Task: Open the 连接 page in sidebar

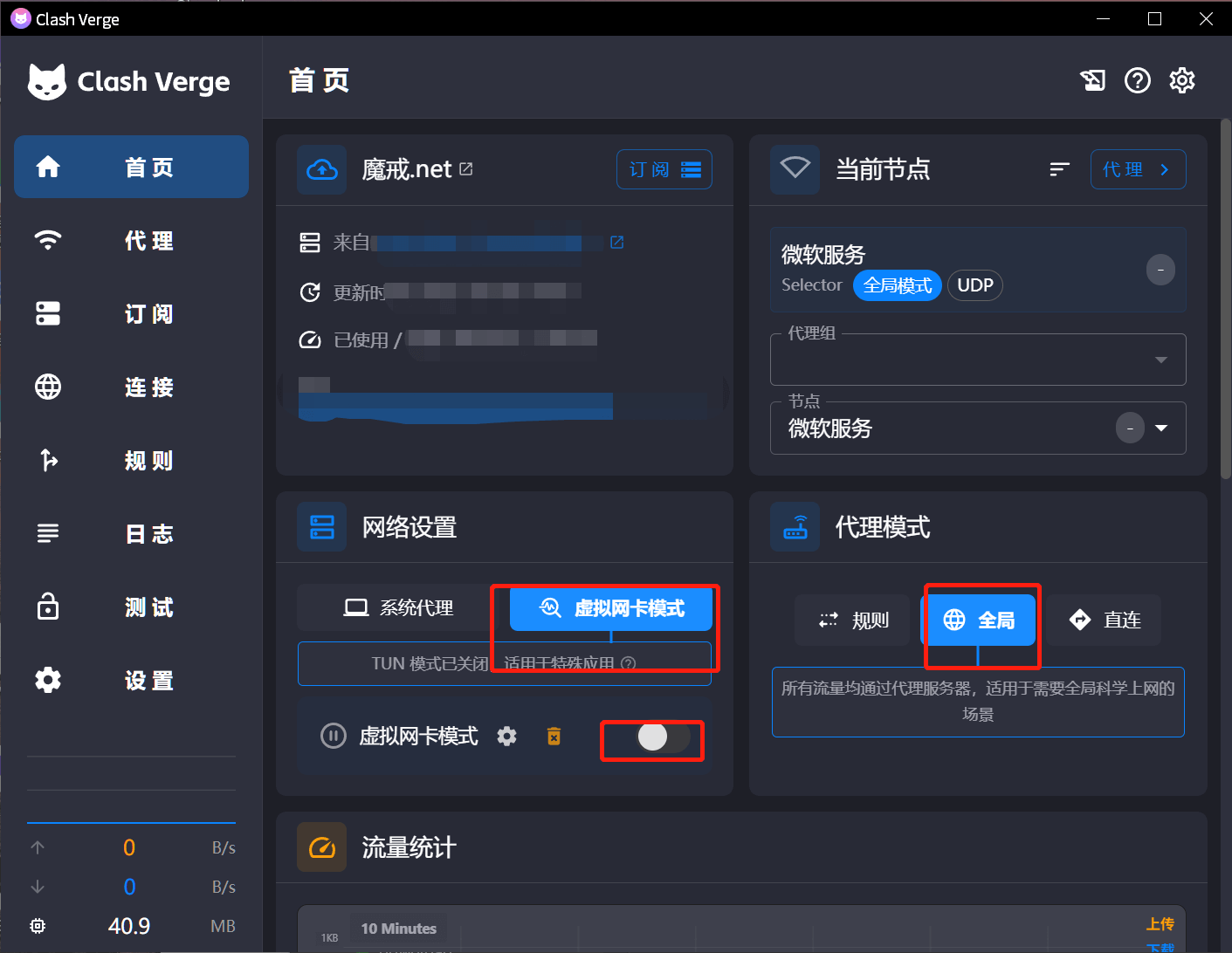Action: click(x=131, y=387)
